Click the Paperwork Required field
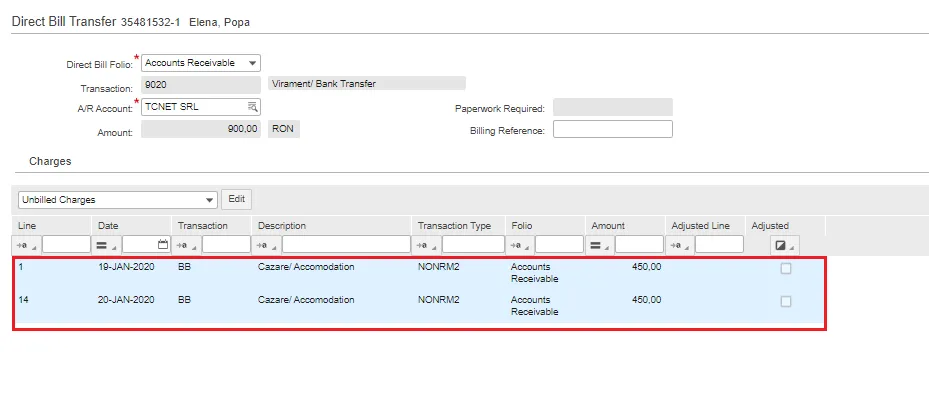 [x=613, y=107]
